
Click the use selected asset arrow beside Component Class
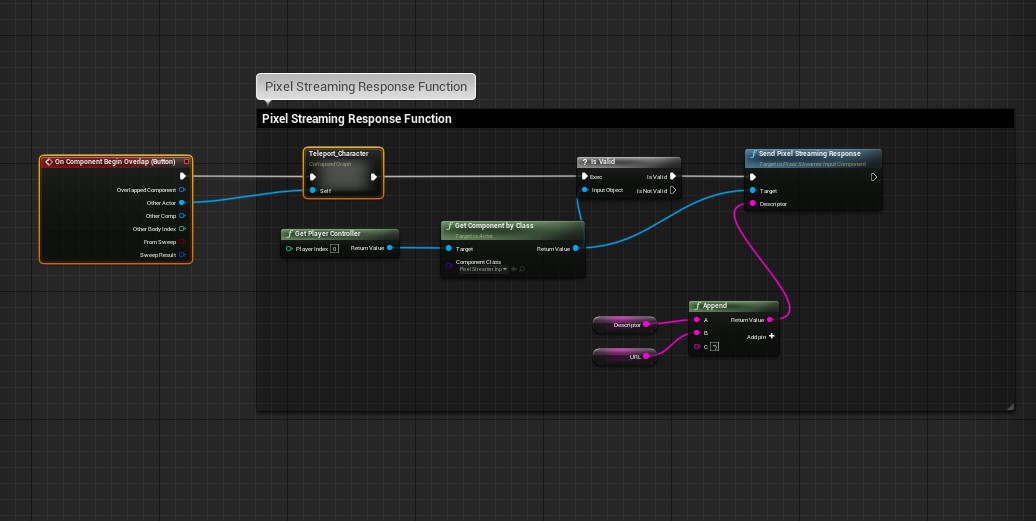514,269
